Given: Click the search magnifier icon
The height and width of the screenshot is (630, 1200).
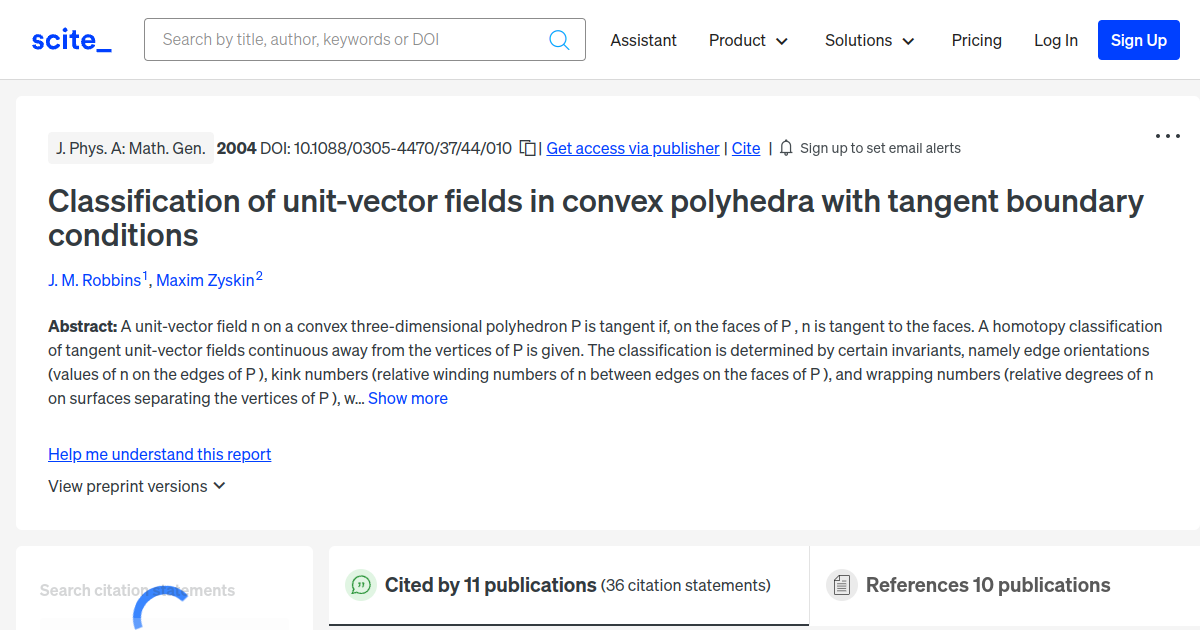Looking at the screenshot, I should 559,40.
